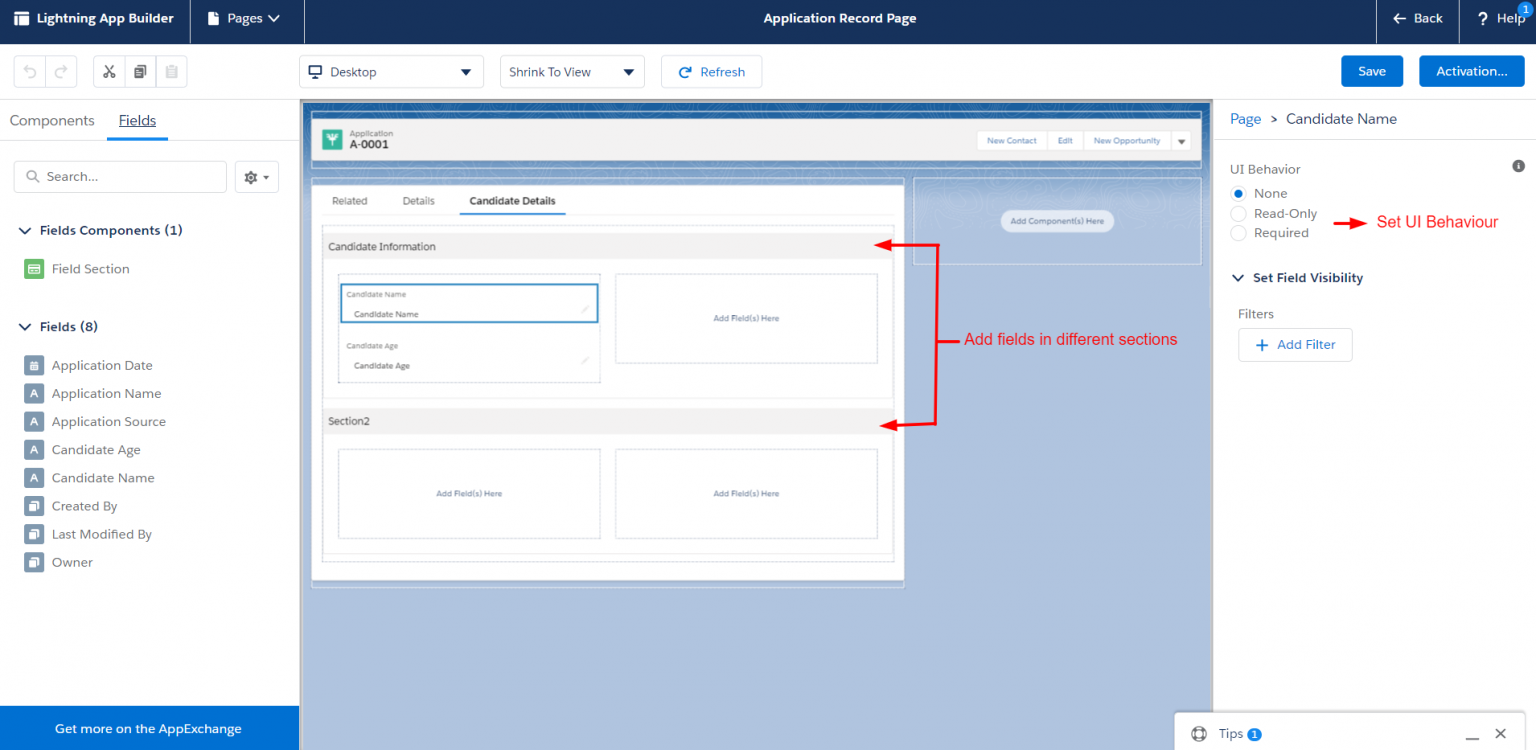This screenshot has width=1536, height=750.
Task: Click the Add Filter button
Action: point(1295,345)
